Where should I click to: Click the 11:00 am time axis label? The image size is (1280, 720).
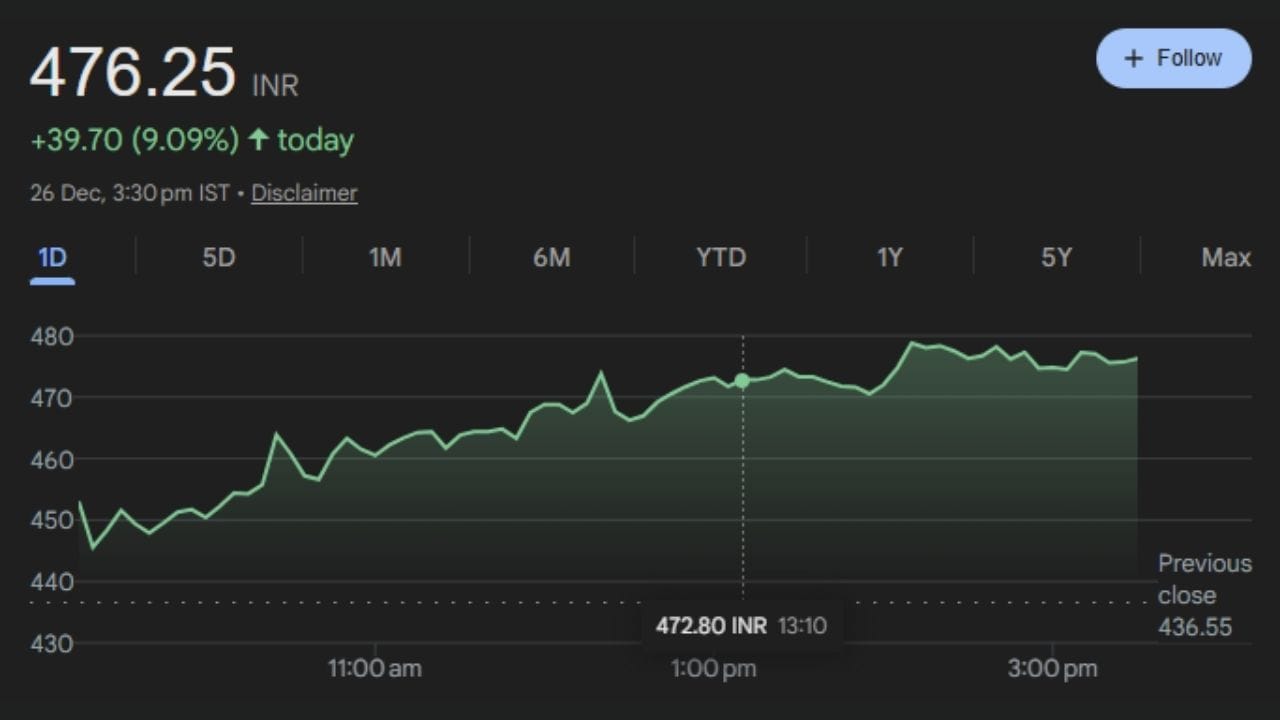click(375, 668)
